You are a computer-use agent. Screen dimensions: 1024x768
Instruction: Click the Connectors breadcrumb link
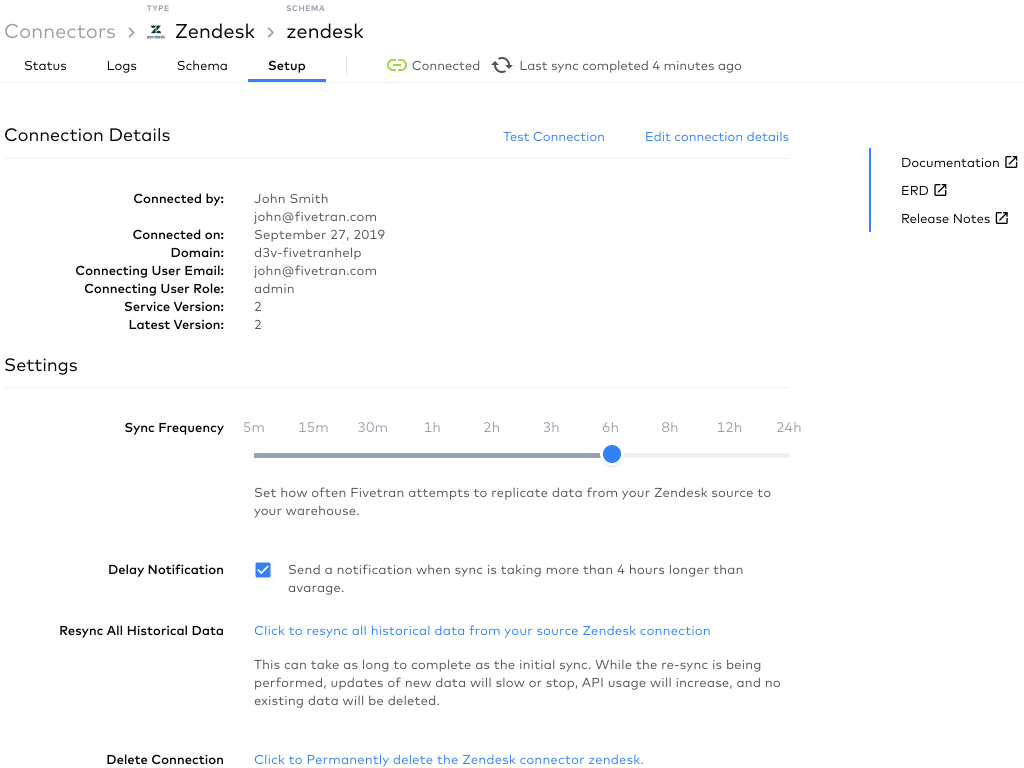pos(60,31)
